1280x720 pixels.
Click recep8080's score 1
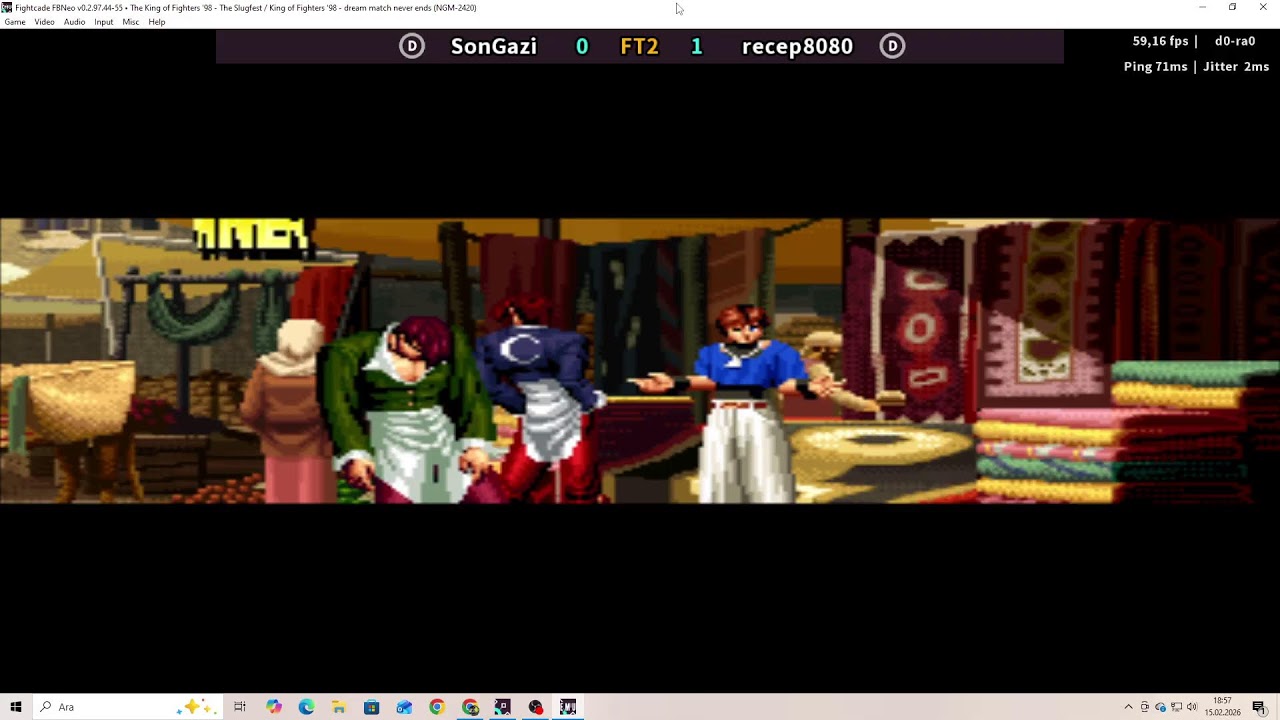click(697, 46)
